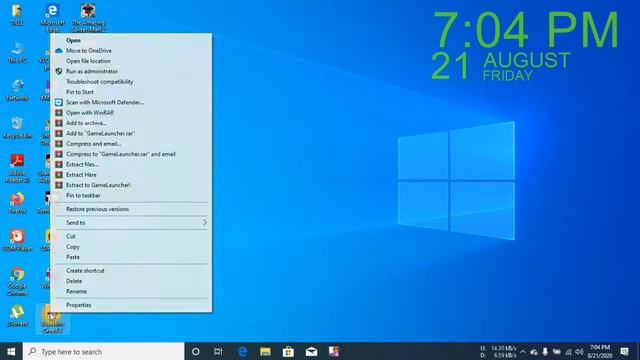The width and height of the screenshot is (640, 360).
Task: Select the Google Chrome desktop icon
Action: click(x=17, y=281)
